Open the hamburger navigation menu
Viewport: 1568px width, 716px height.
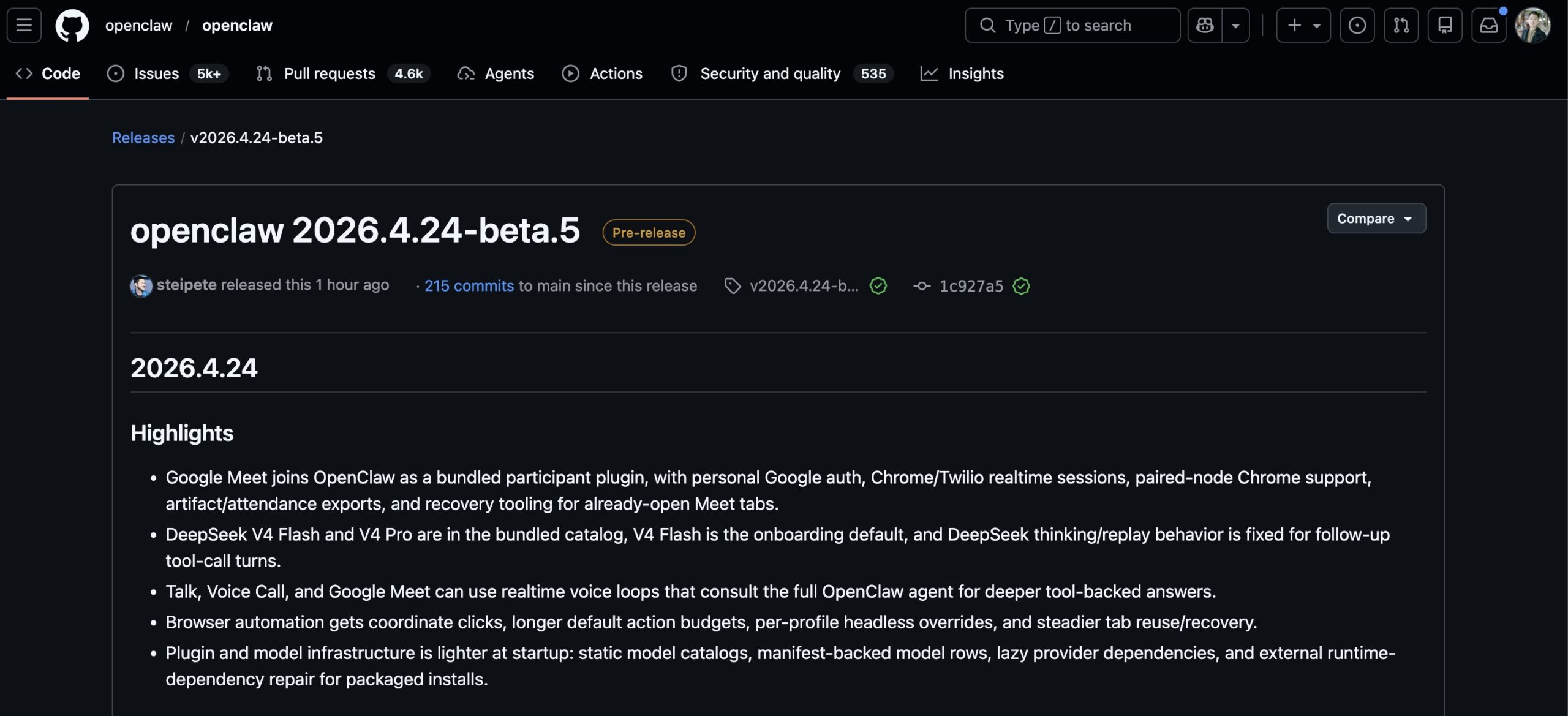pyautogui.click(x=24, y=25)
